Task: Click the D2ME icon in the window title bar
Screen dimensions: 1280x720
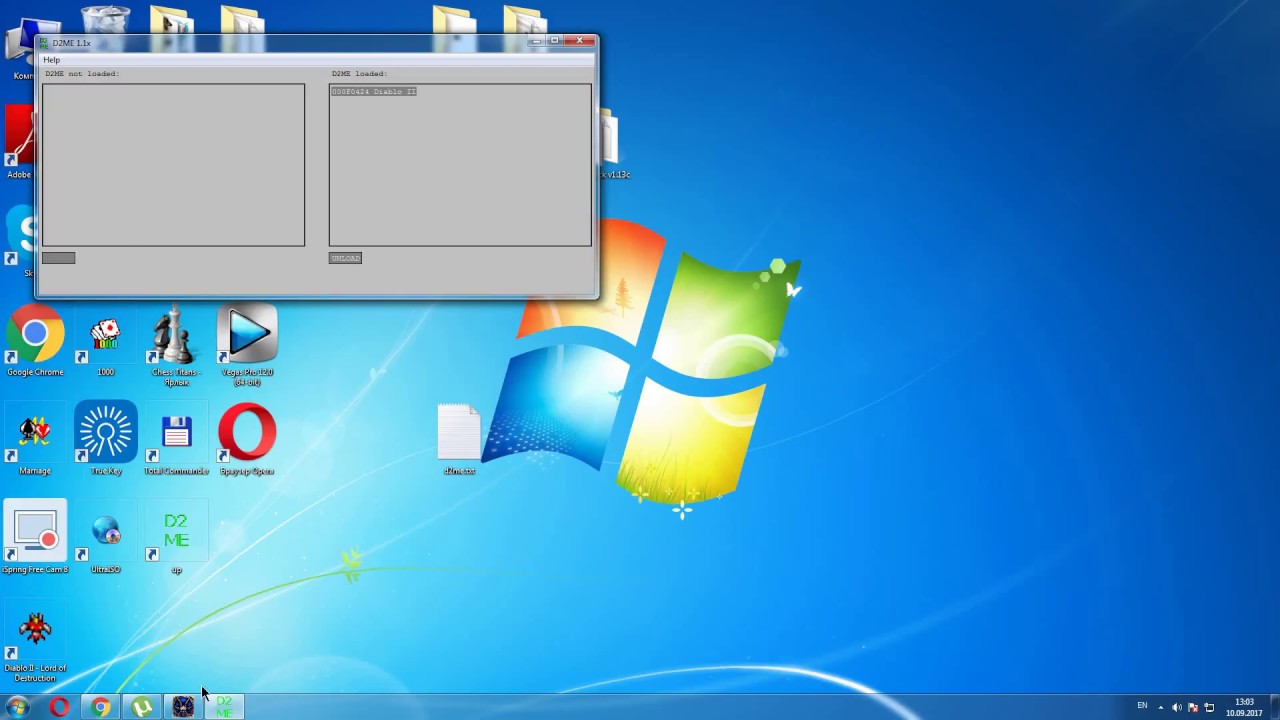Action: coord(45,43)
